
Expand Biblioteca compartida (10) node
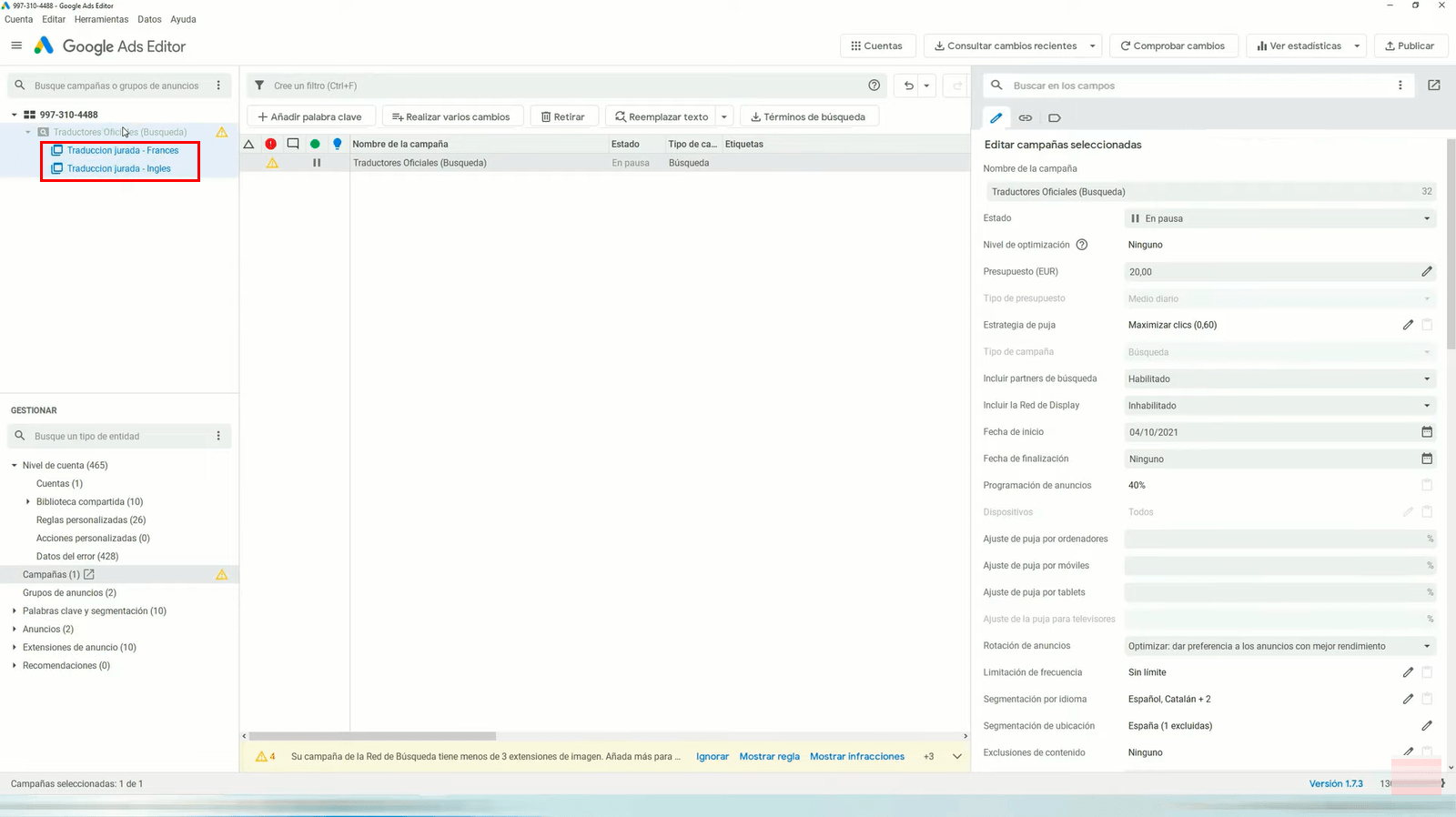(x=28, y=501)
